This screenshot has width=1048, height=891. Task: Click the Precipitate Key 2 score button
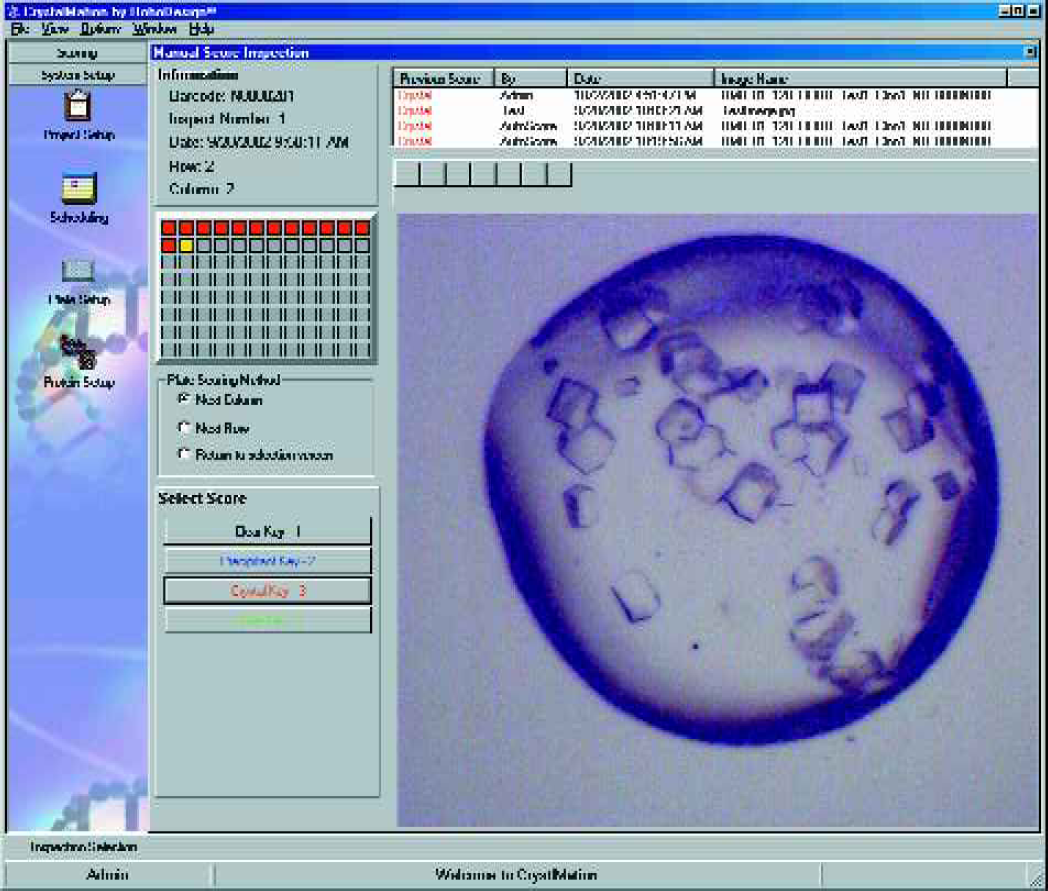click(x=267, y=561)
